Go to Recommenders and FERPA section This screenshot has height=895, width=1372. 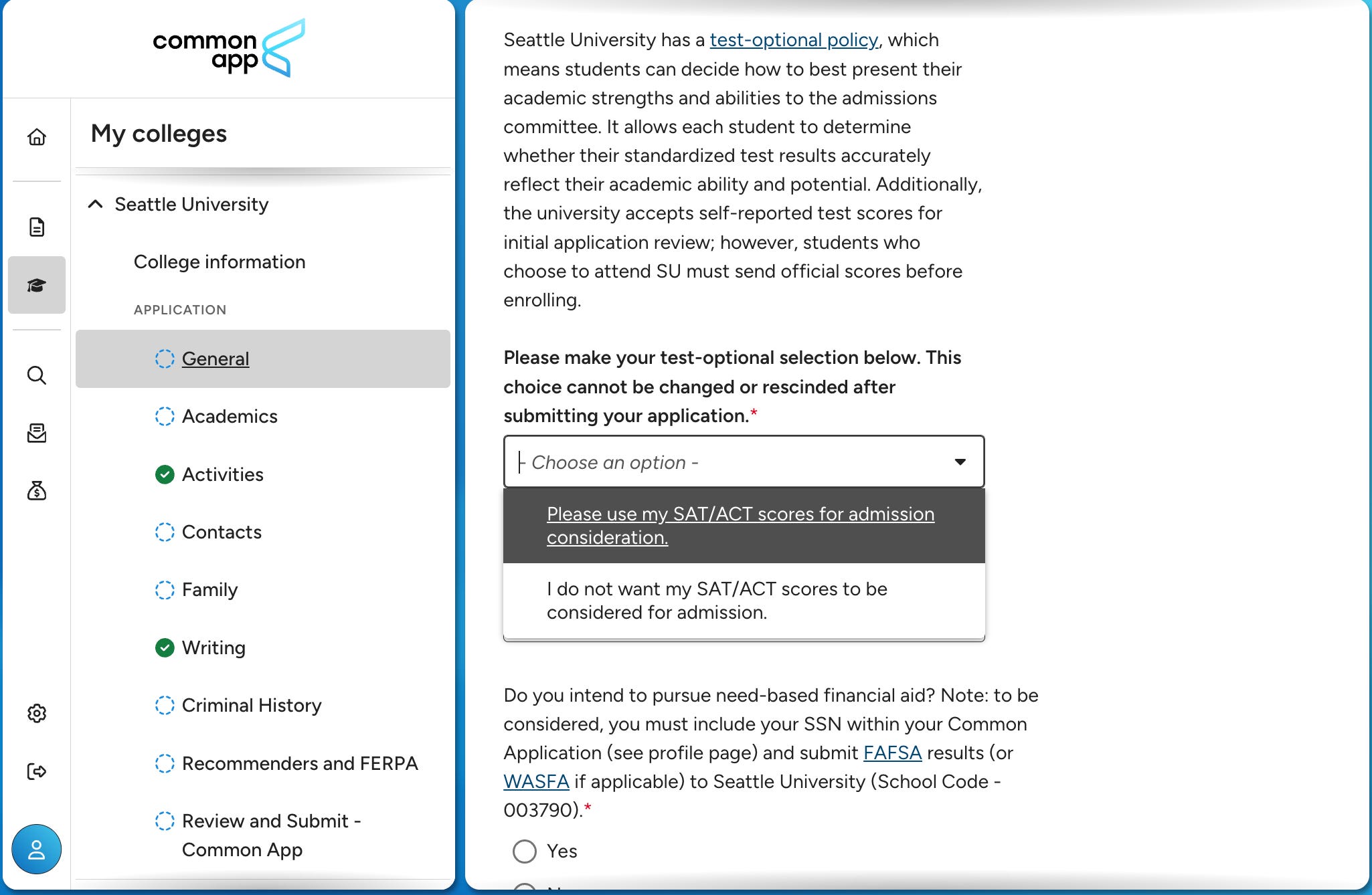[x=299, y=763]
